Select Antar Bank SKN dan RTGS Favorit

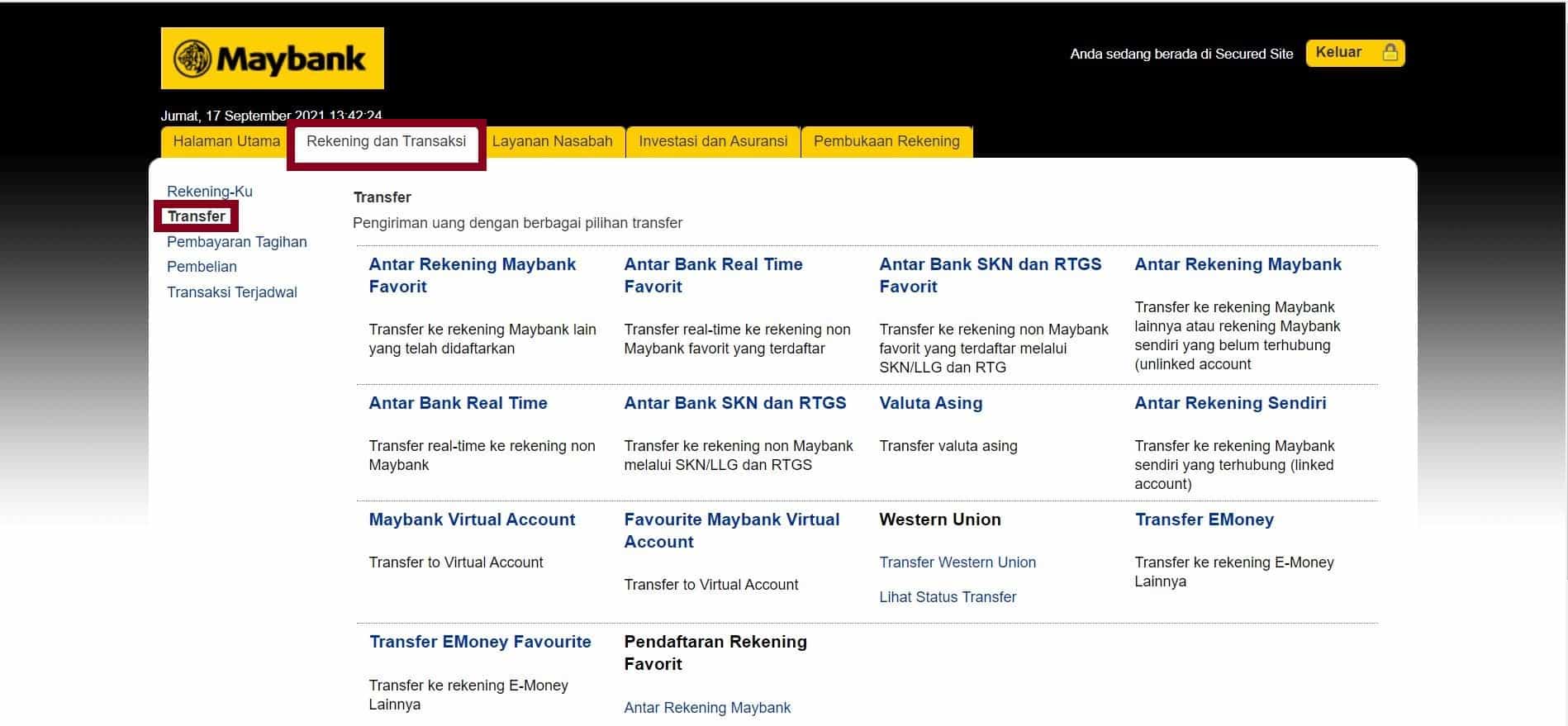(990, 275)
